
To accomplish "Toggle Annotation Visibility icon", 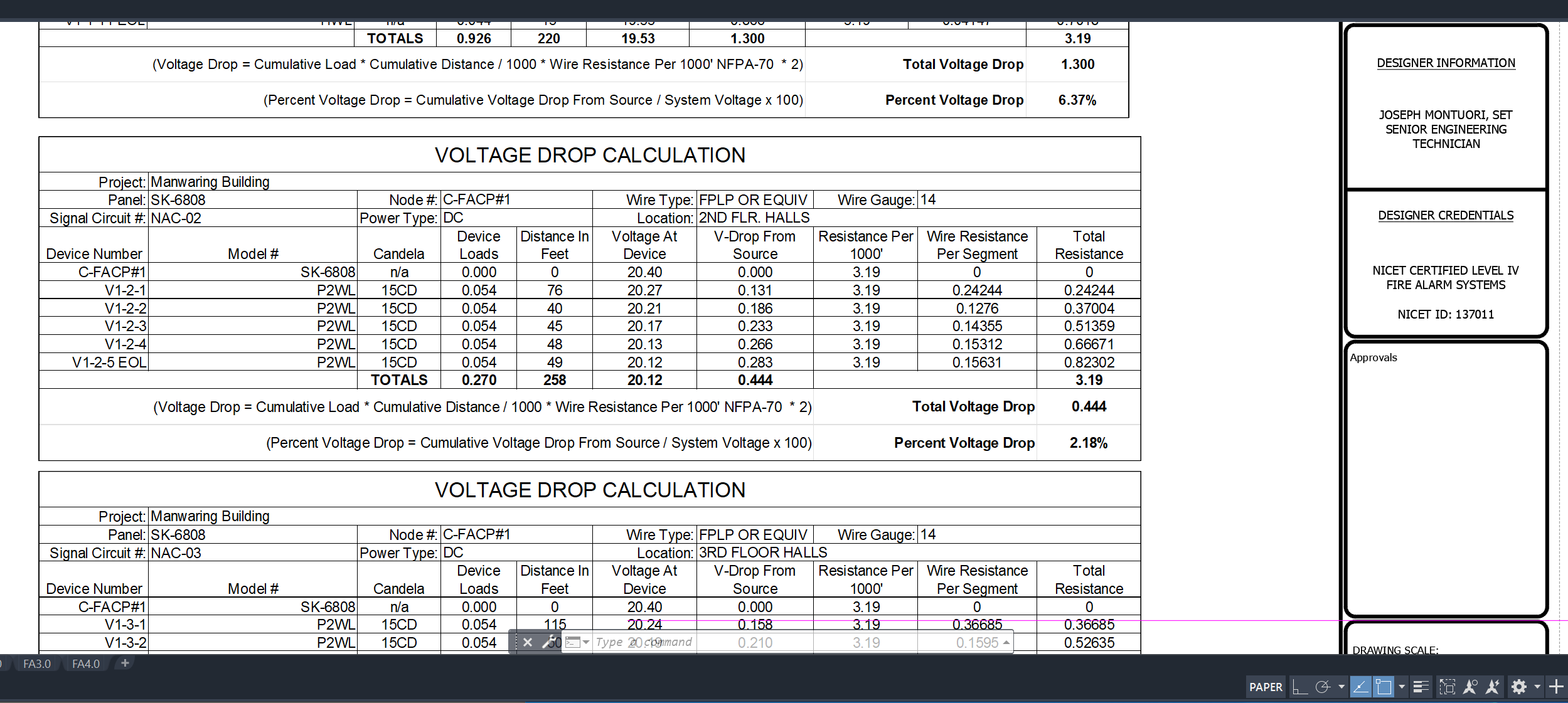I will click(1469, 687).
